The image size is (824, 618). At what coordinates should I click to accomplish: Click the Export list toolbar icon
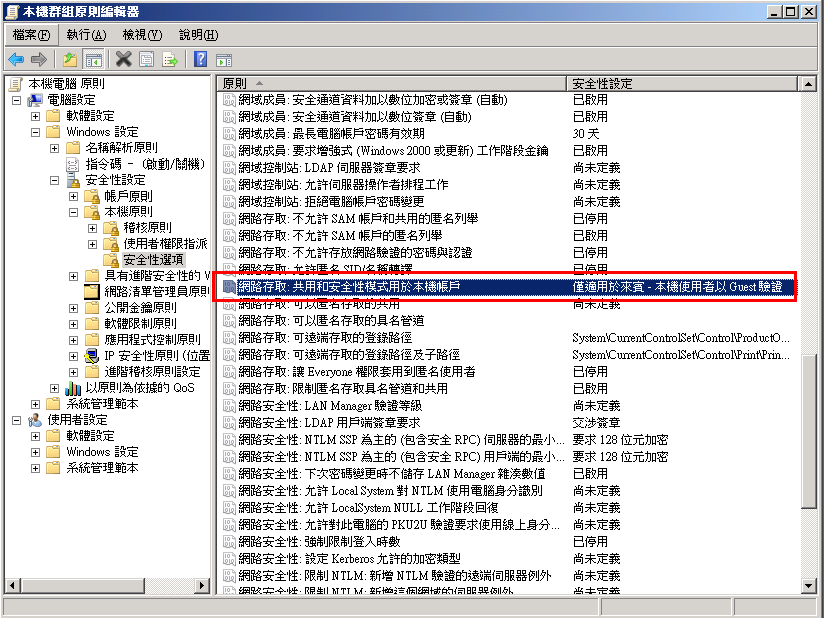pyautogui.click(x=170, y=59)
